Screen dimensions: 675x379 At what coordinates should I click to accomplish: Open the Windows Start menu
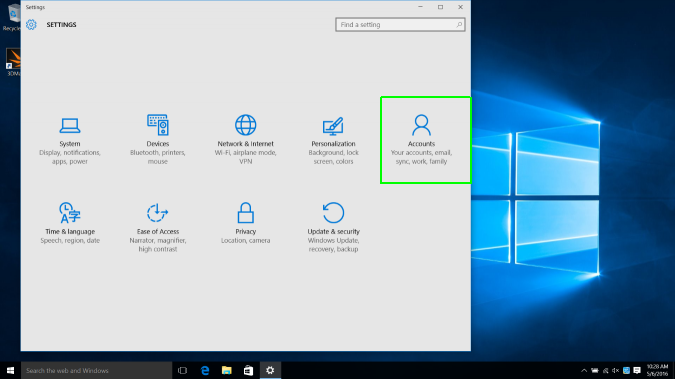click(10, 370)
